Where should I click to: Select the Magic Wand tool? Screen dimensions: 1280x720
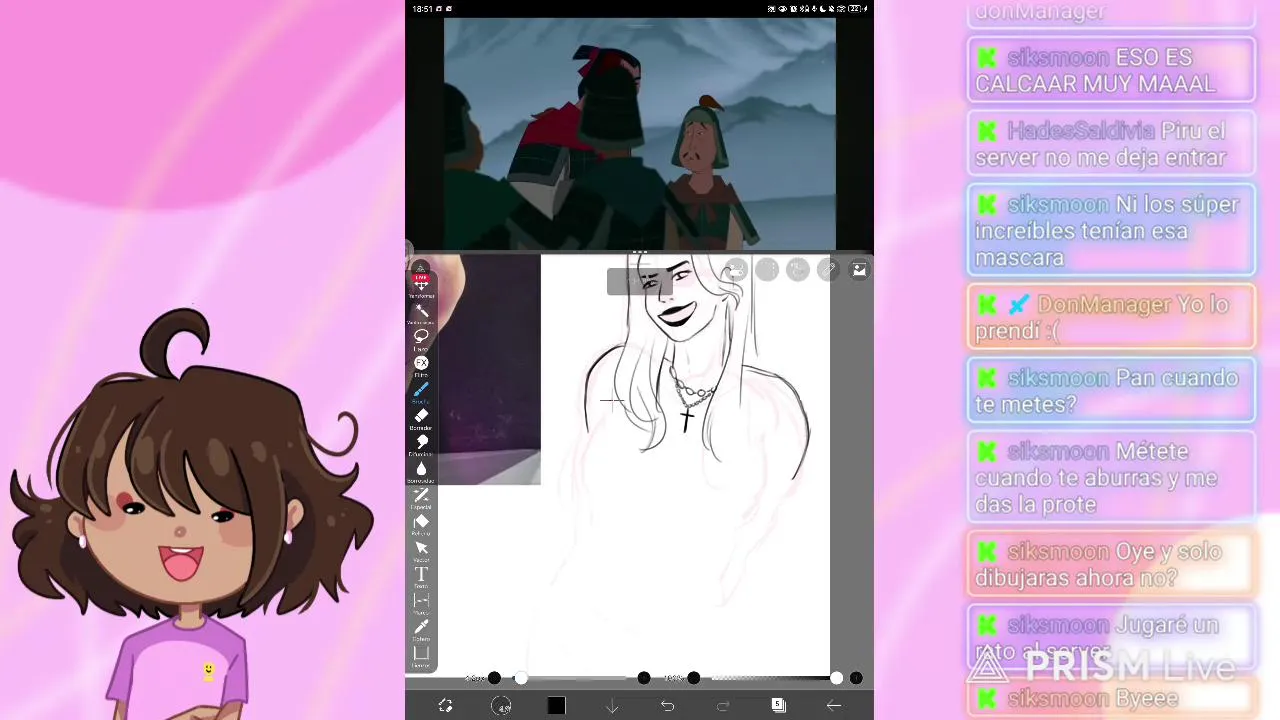point(421,313)
